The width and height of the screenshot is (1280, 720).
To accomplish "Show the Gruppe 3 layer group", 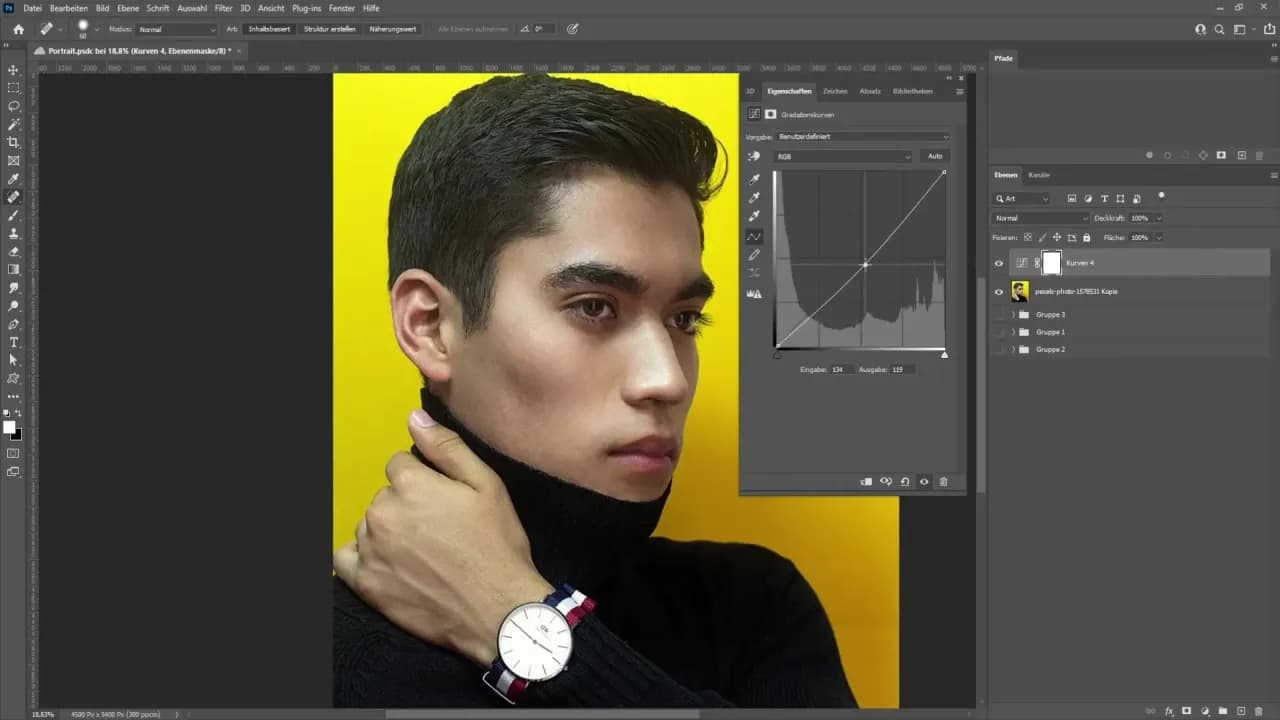I will 998,315.
